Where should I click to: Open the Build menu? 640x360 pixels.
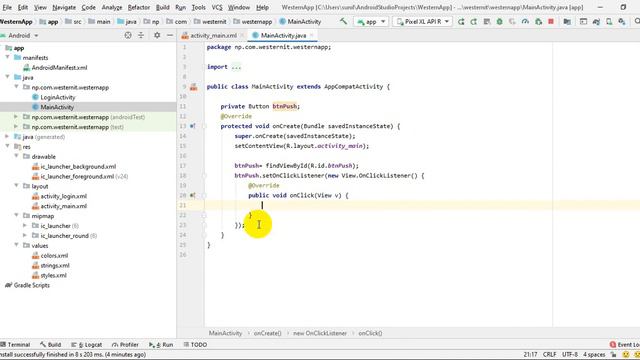tap(162, 7)
